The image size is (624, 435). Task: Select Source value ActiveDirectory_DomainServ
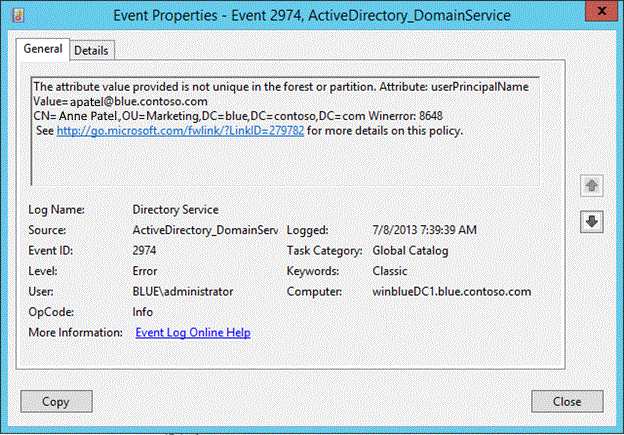(x=205, y=230)
